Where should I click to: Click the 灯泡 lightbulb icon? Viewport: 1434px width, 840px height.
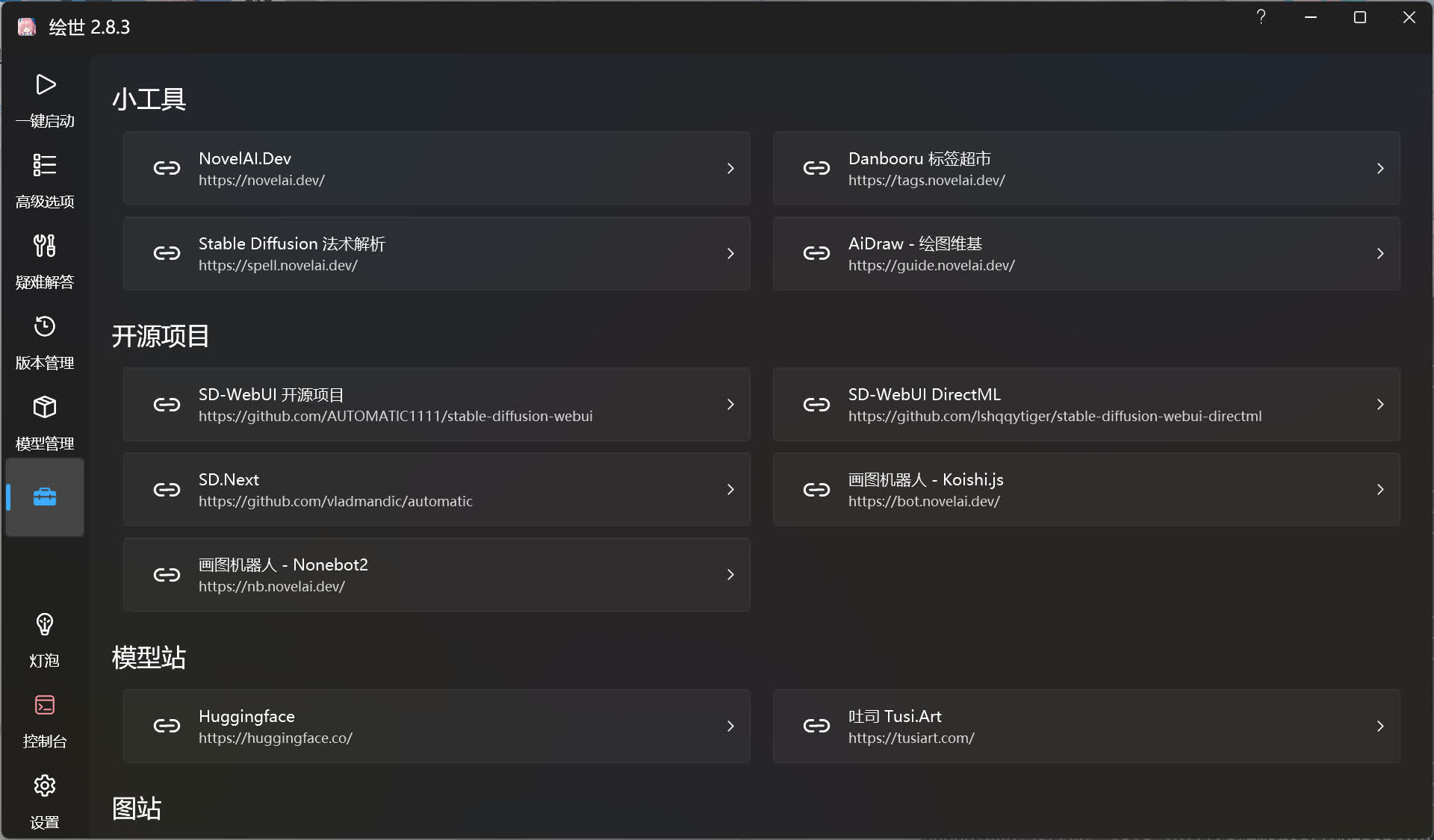tap(45, 624)
